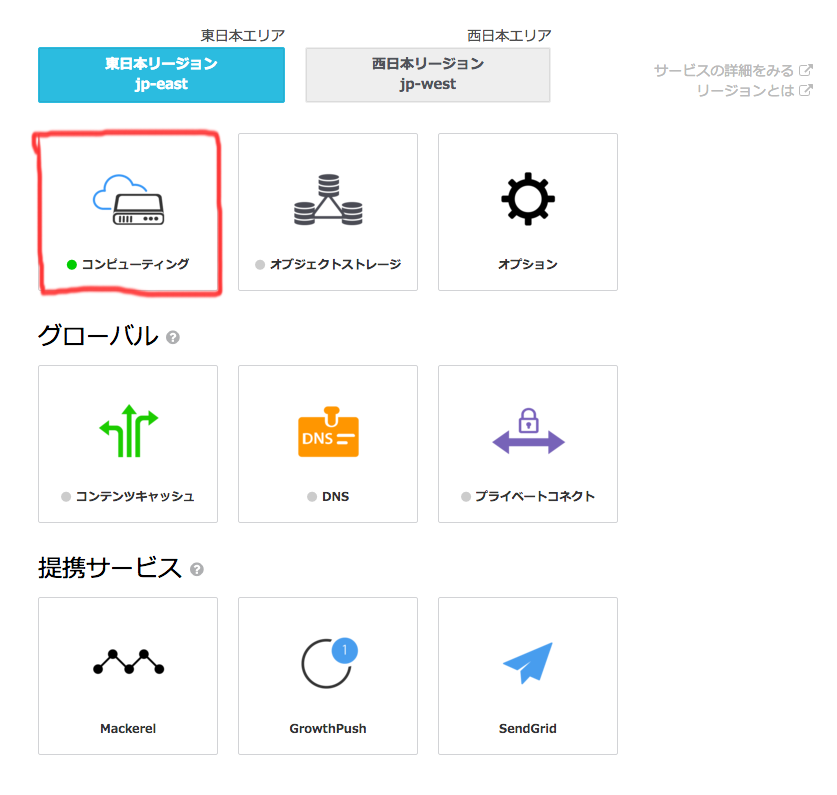Image resolution: width=837 pixels, height=795 pixels.
Task: Click the 提携サービス section heading
Action: point(110,568)
